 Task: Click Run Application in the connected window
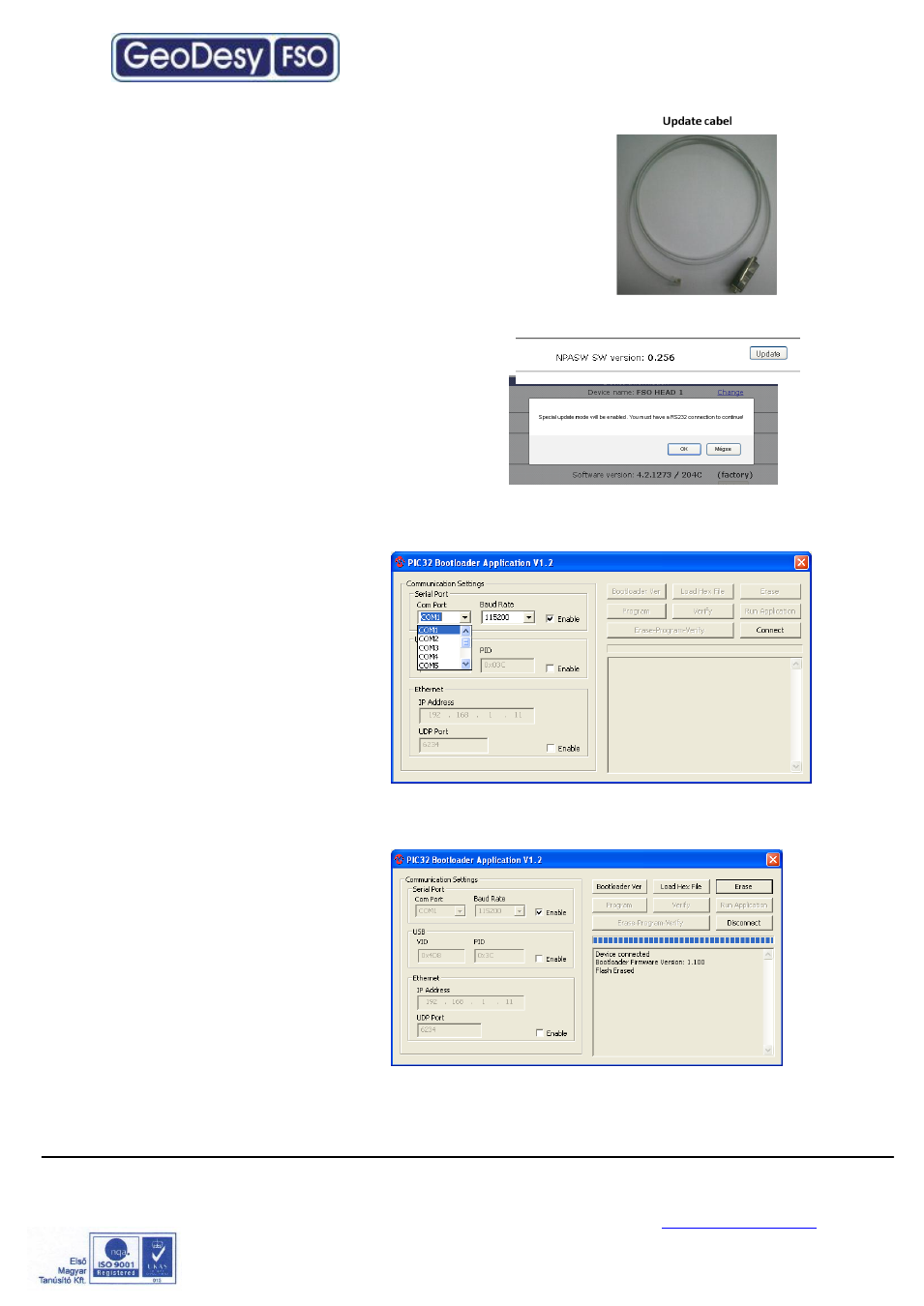point(744,905)
